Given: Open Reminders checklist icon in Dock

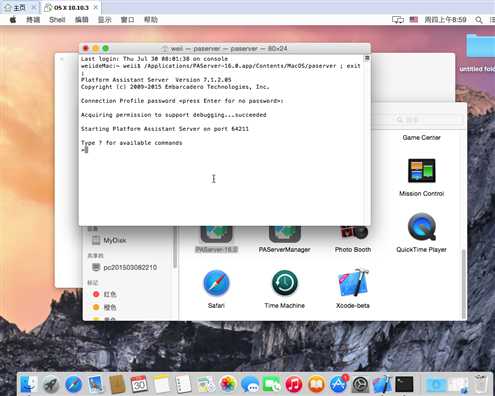Looking at the screenshot, I should (x=183, y=384).
